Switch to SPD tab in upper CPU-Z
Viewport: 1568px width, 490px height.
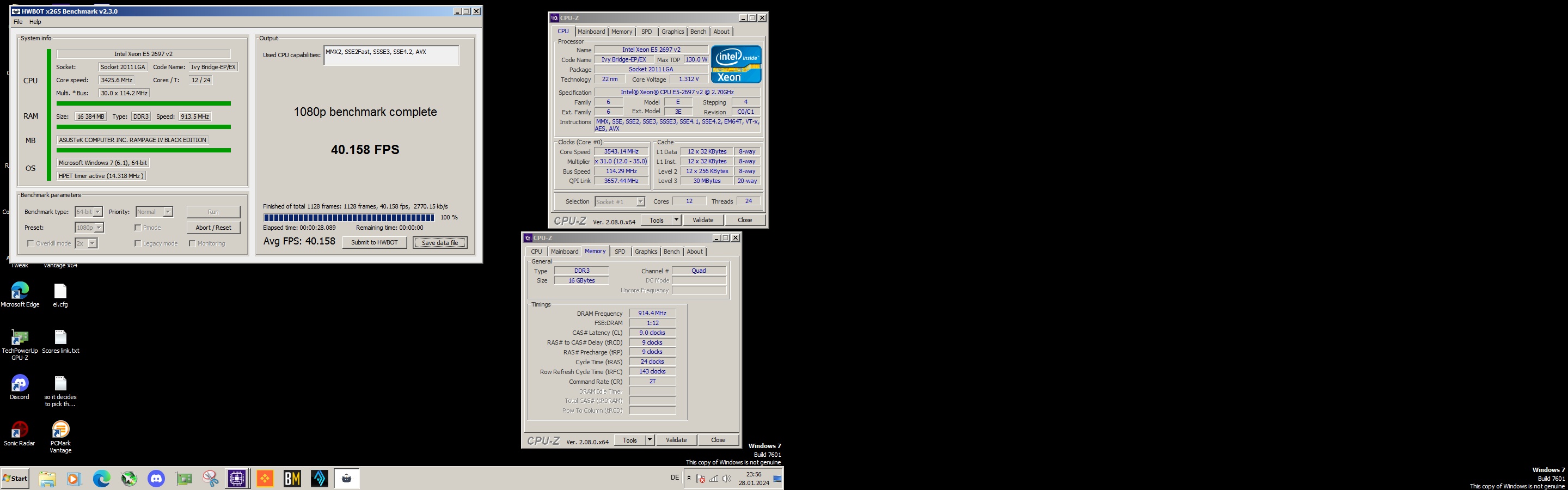tap(646, 32)
